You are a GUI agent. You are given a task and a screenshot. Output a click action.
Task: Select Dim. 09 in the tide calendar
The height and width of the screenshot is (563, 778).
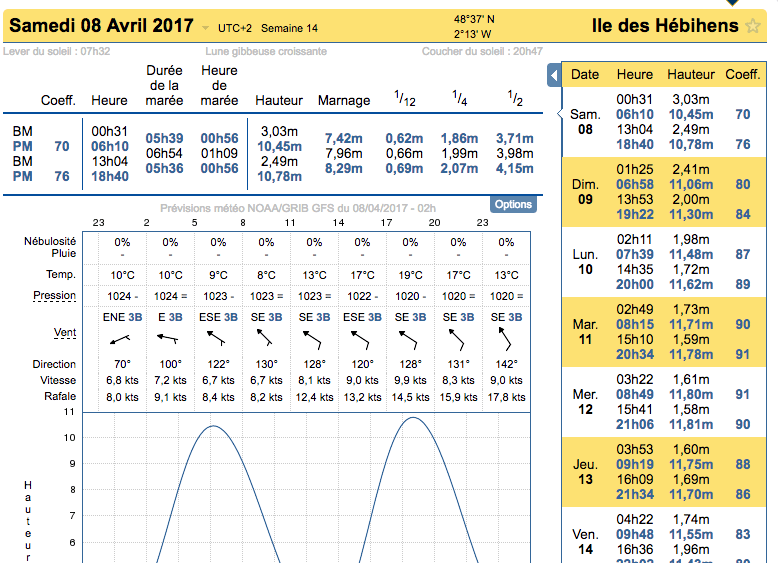(585, 191)
